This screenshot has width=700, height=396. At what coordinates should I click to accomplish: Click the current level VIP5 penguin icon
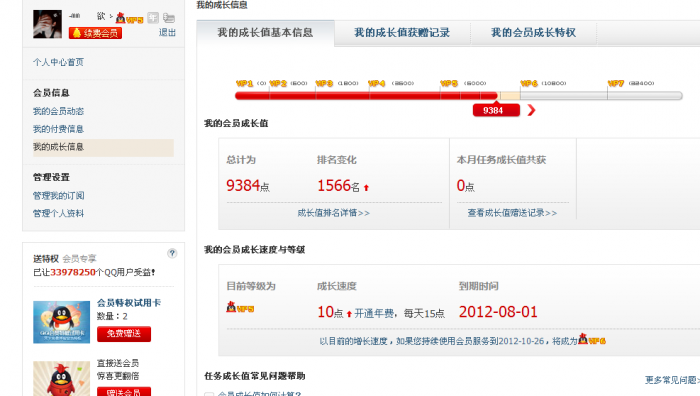point(240,307)
